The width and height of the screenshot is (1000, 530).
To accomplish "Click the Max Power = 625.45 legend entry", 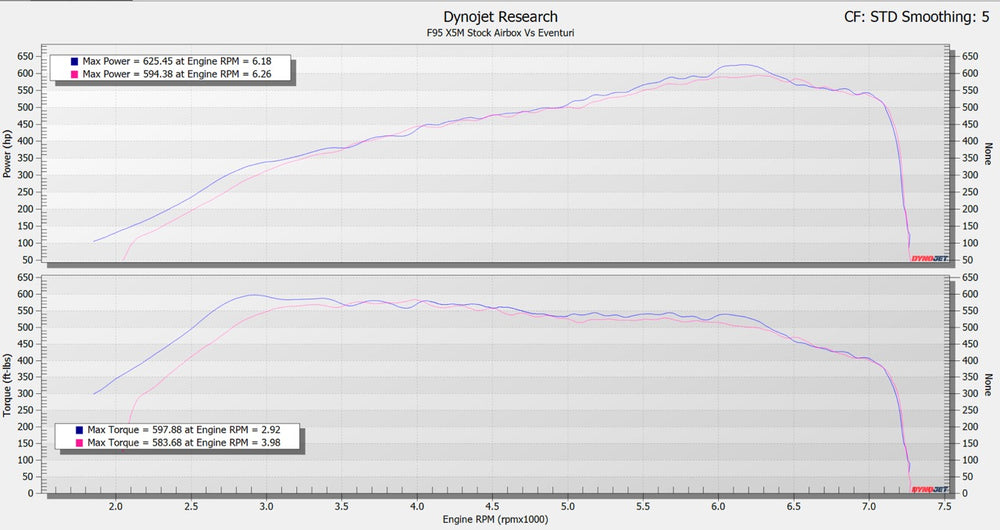I will (177, 62).
